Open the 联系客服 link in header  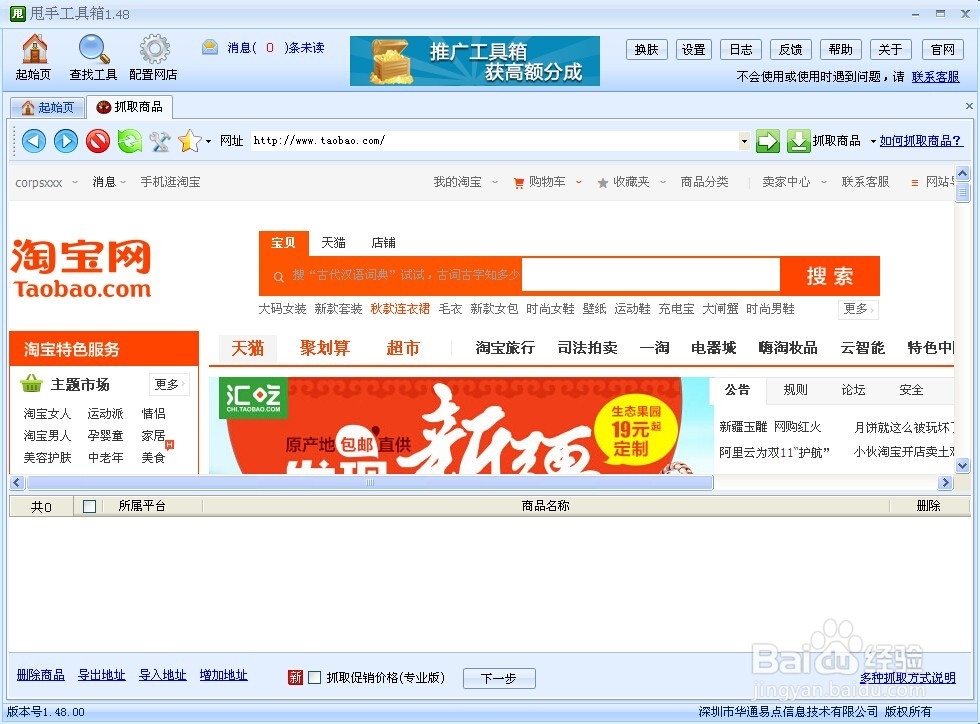[935, 77]
